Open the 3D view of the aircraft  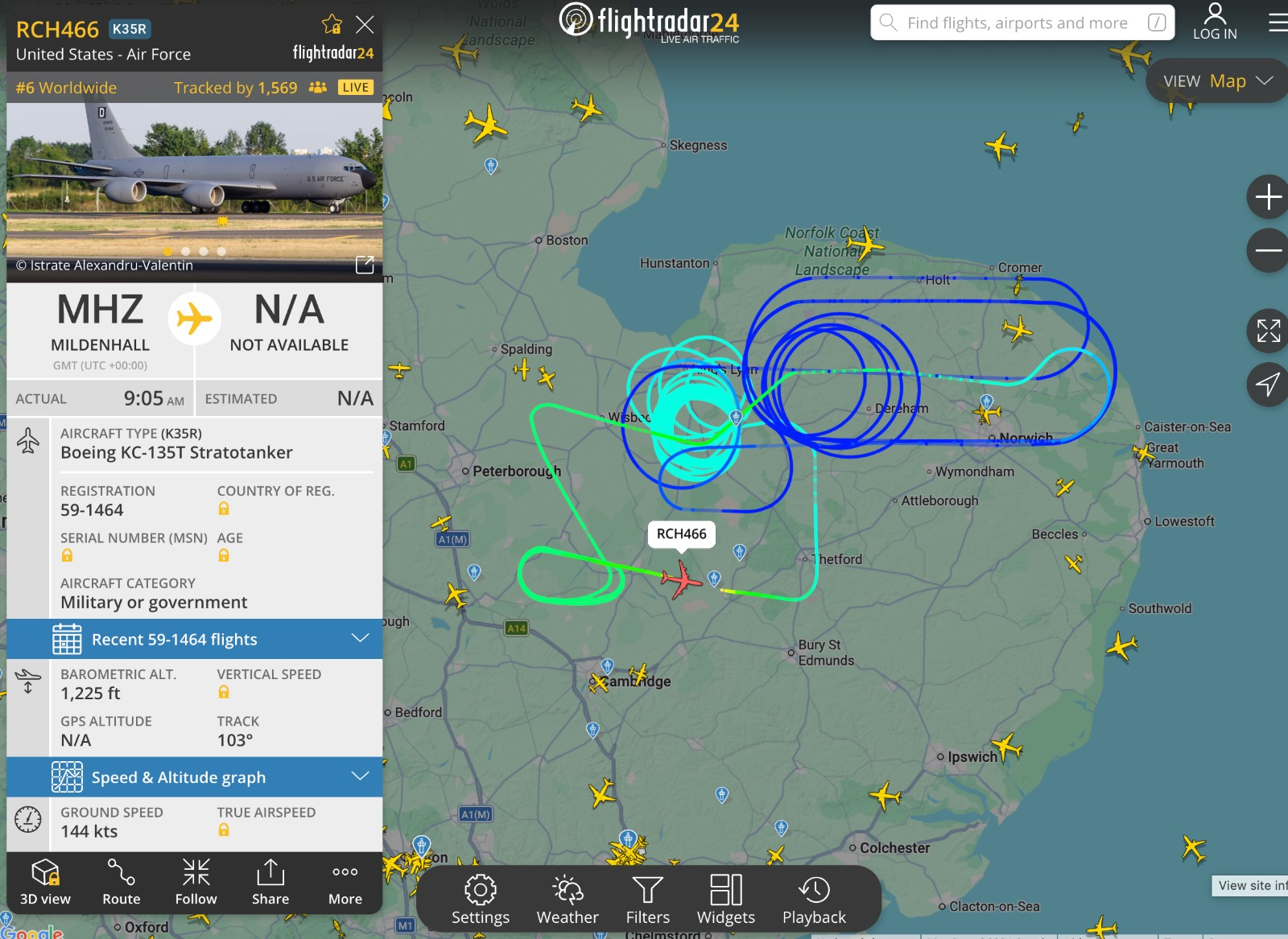[x=45, y=882]
